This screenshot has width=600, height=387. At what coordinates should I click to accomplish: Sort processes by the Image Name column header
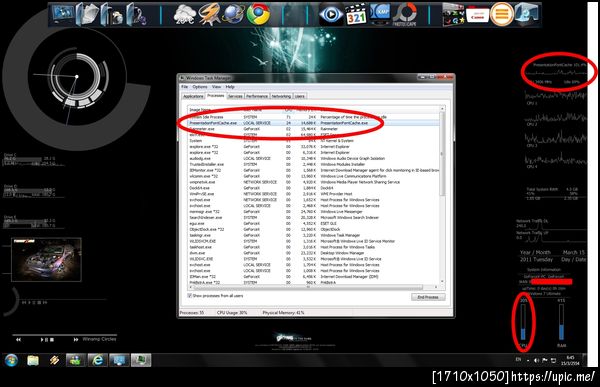214,110
